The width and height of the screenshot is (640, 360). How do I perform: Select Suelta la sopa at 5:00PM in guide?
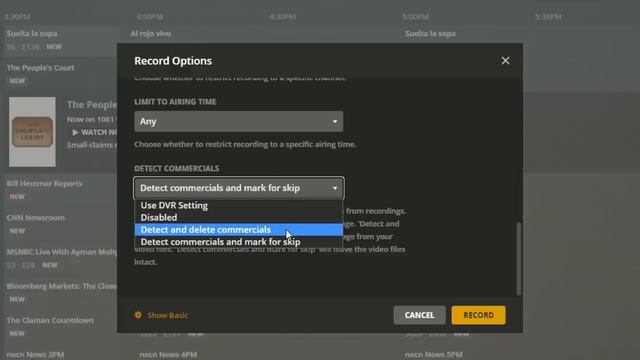[x=430, y=33]
